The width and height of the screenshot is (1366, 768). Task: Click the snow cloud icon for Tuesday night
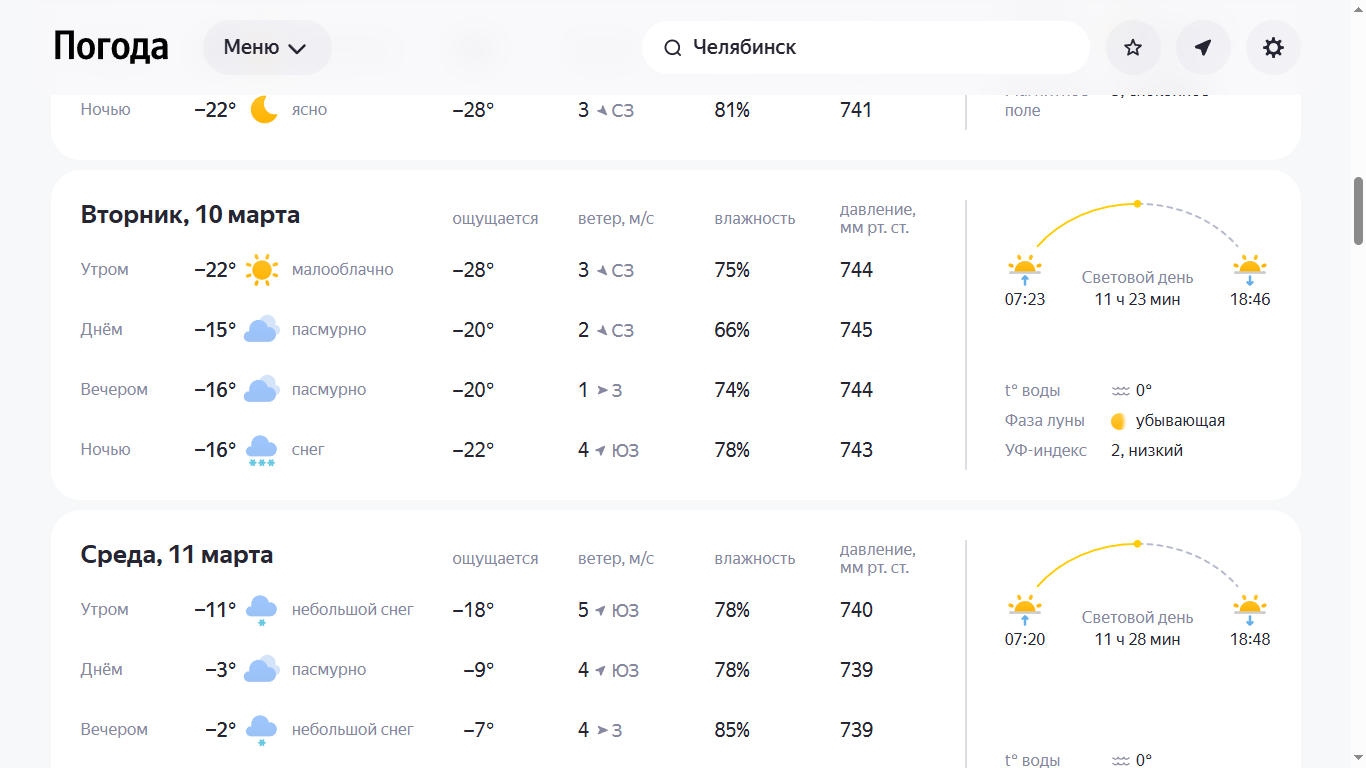(x=262, y=451)
